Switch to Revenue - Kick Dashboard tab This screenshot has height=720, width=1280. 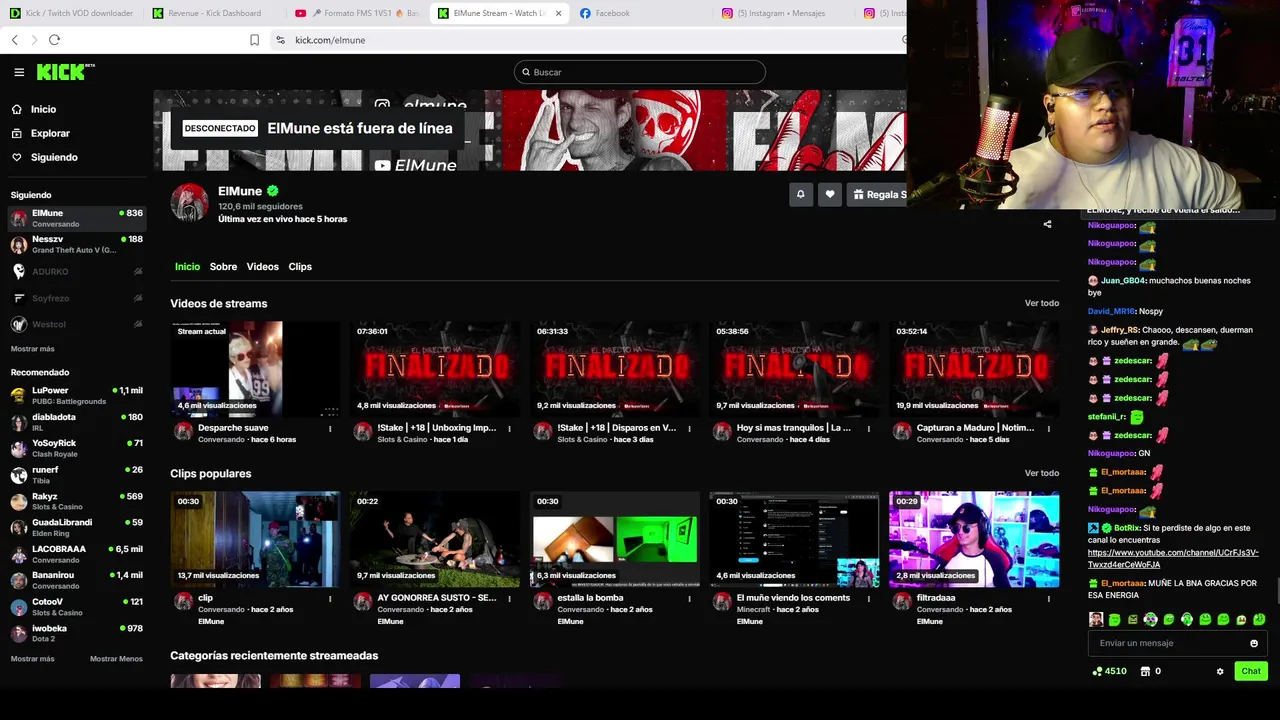[214, 13]
